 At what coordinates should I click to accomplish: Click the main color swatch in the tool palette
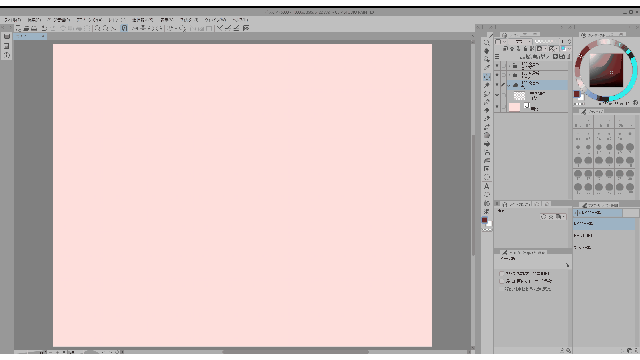coord(484,220)
